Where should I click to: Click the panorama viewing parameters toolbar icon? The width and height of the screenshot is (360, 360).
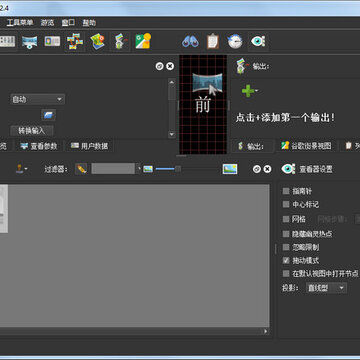[29, 42]
